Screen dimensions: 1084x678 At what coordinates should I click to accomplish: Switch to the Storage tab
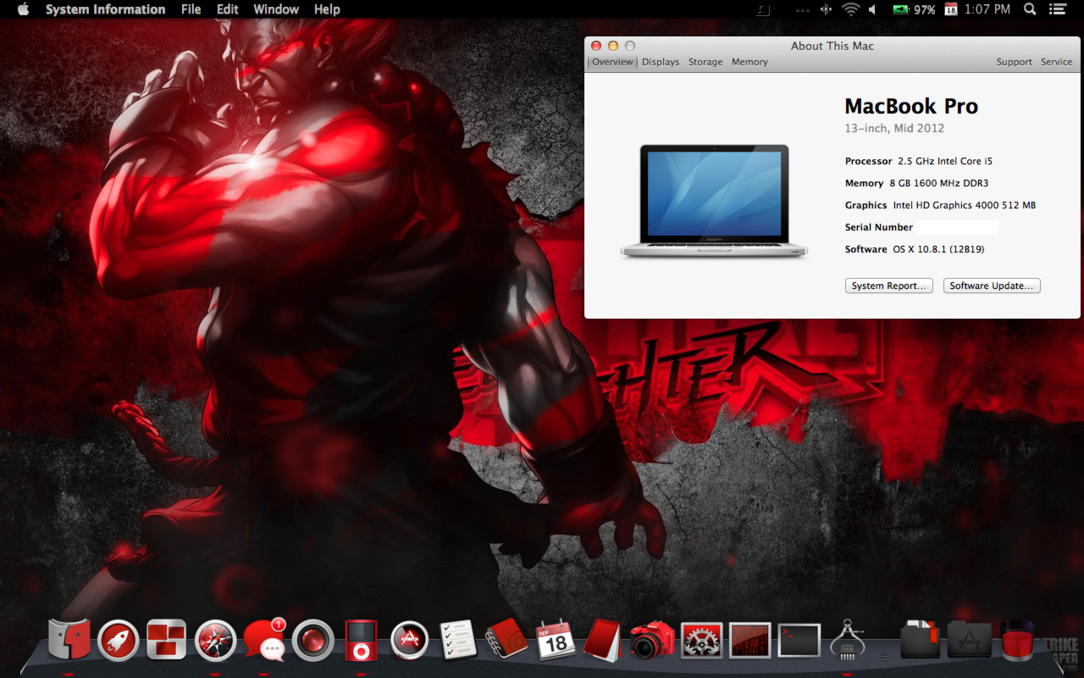pyautogui.click(x=705, y=62)
